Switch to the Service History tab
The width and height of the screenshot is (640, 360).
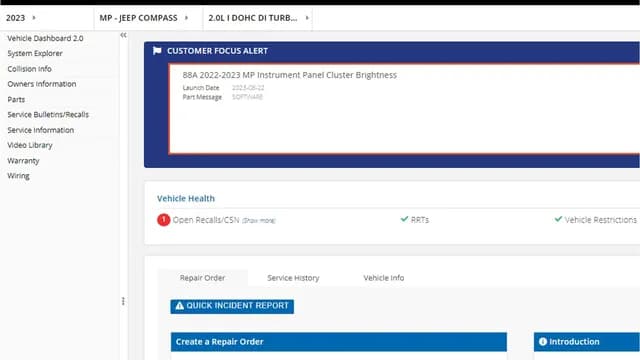[293, 278]
